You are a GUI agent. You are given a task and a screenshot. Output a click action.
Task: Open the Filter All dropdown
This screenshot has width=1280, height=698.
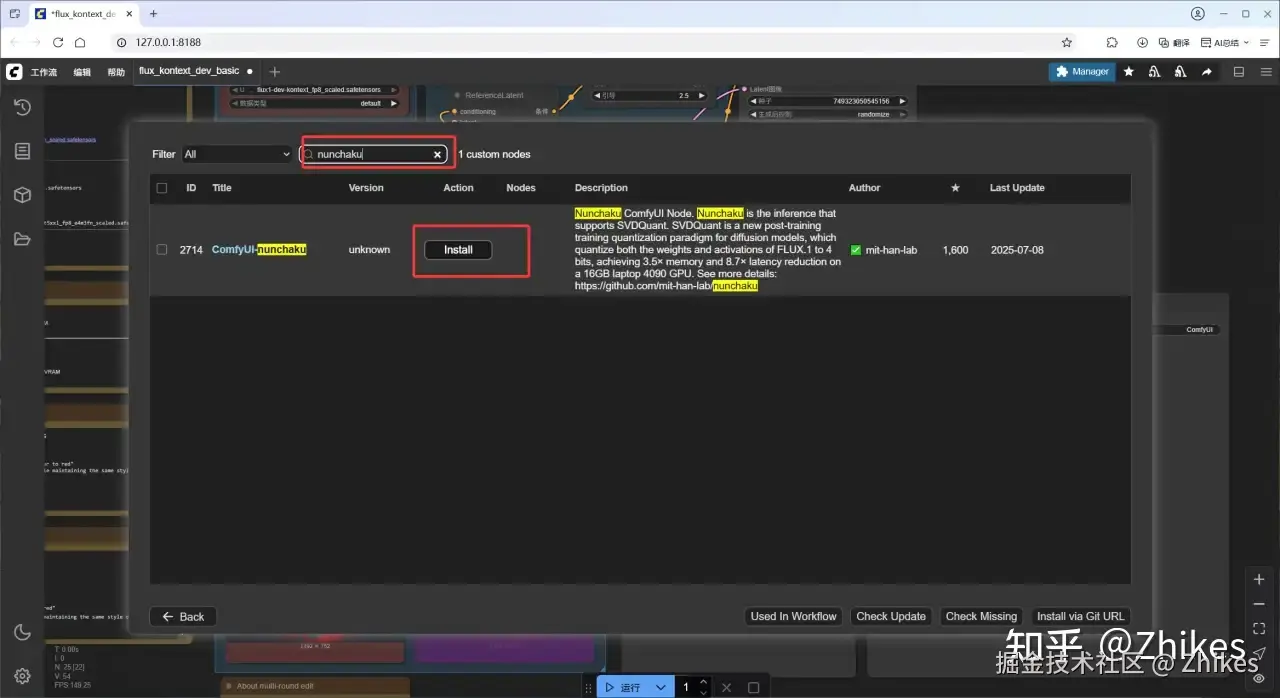click(x=237, y=154)
